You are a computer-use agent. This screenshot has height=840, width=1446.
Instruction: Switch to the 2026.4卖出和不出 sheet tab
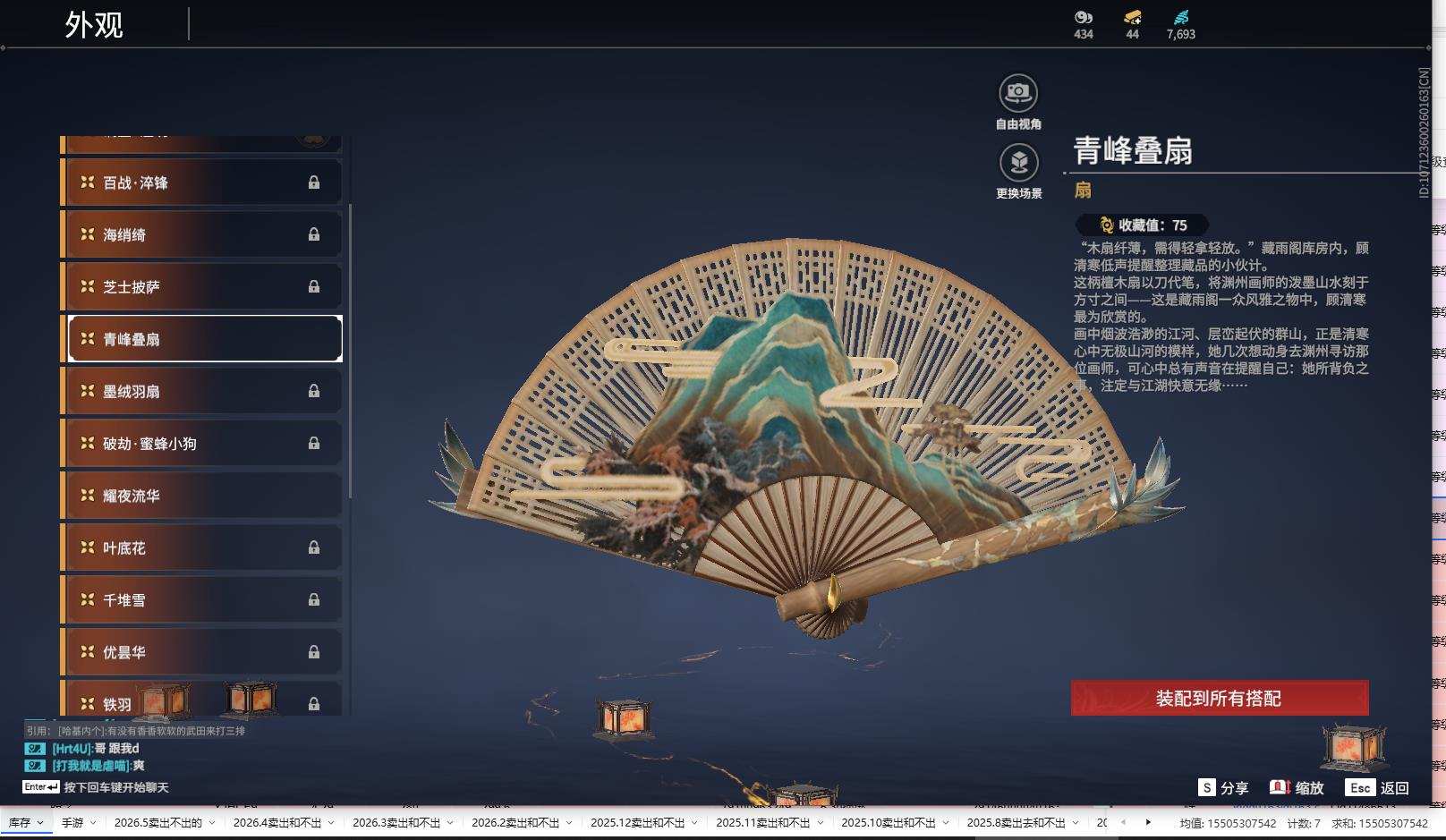tap(277, 822)
